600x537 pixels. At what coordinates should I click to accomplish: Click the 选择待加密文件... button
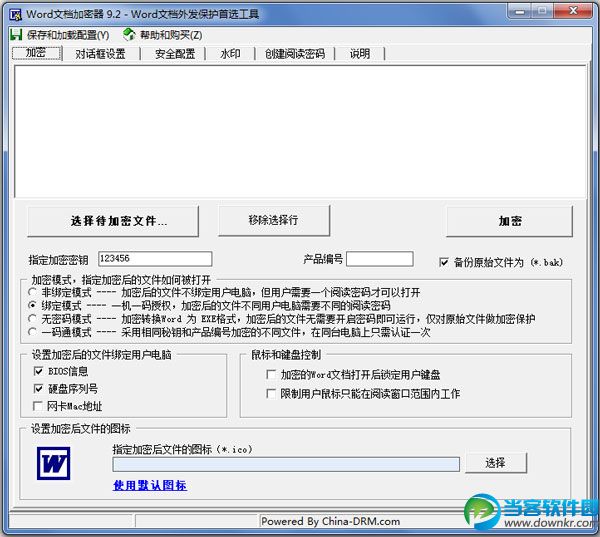(x=113, y=221)
